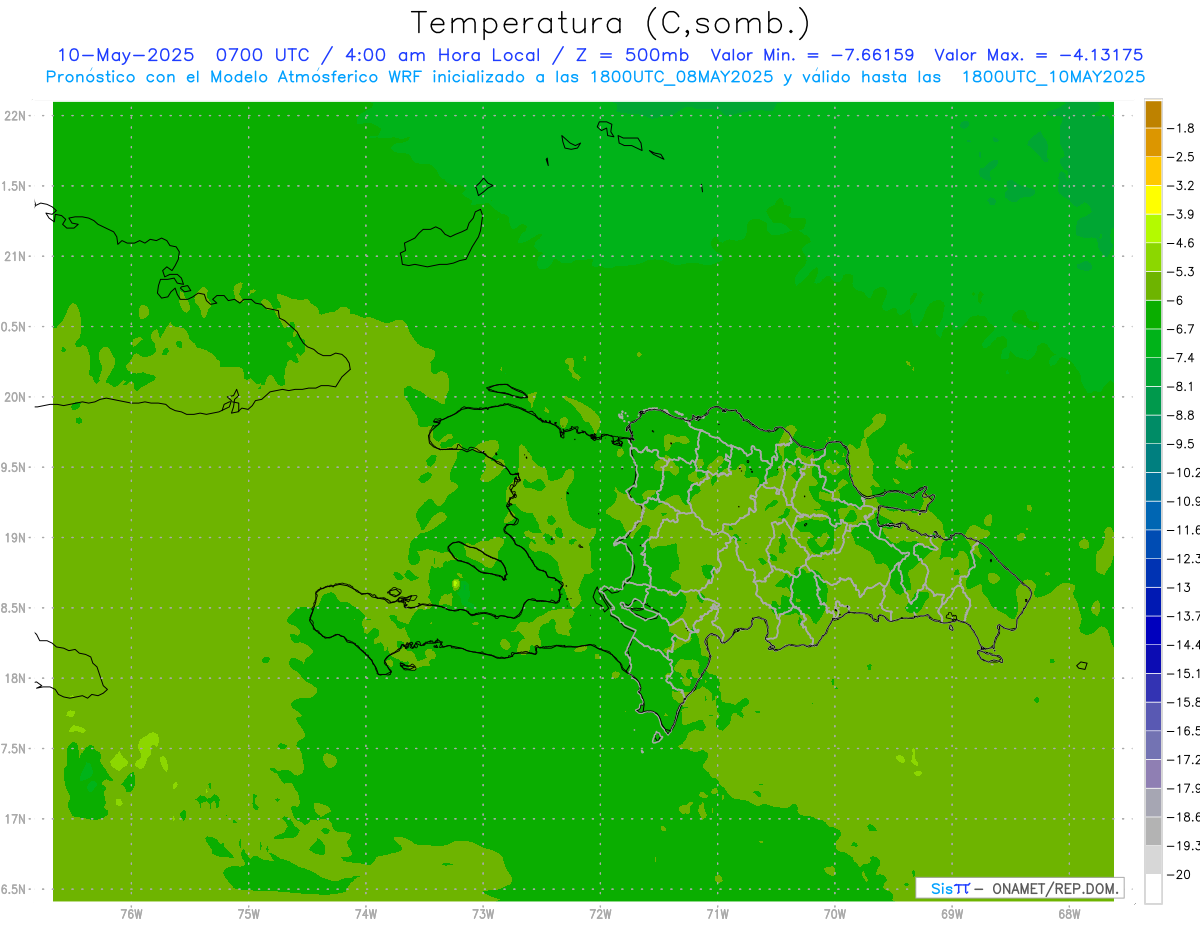The image size is (1200, 927).
Task: Click the "68W" longitude tick label
Action: [x=1069, y=914]
